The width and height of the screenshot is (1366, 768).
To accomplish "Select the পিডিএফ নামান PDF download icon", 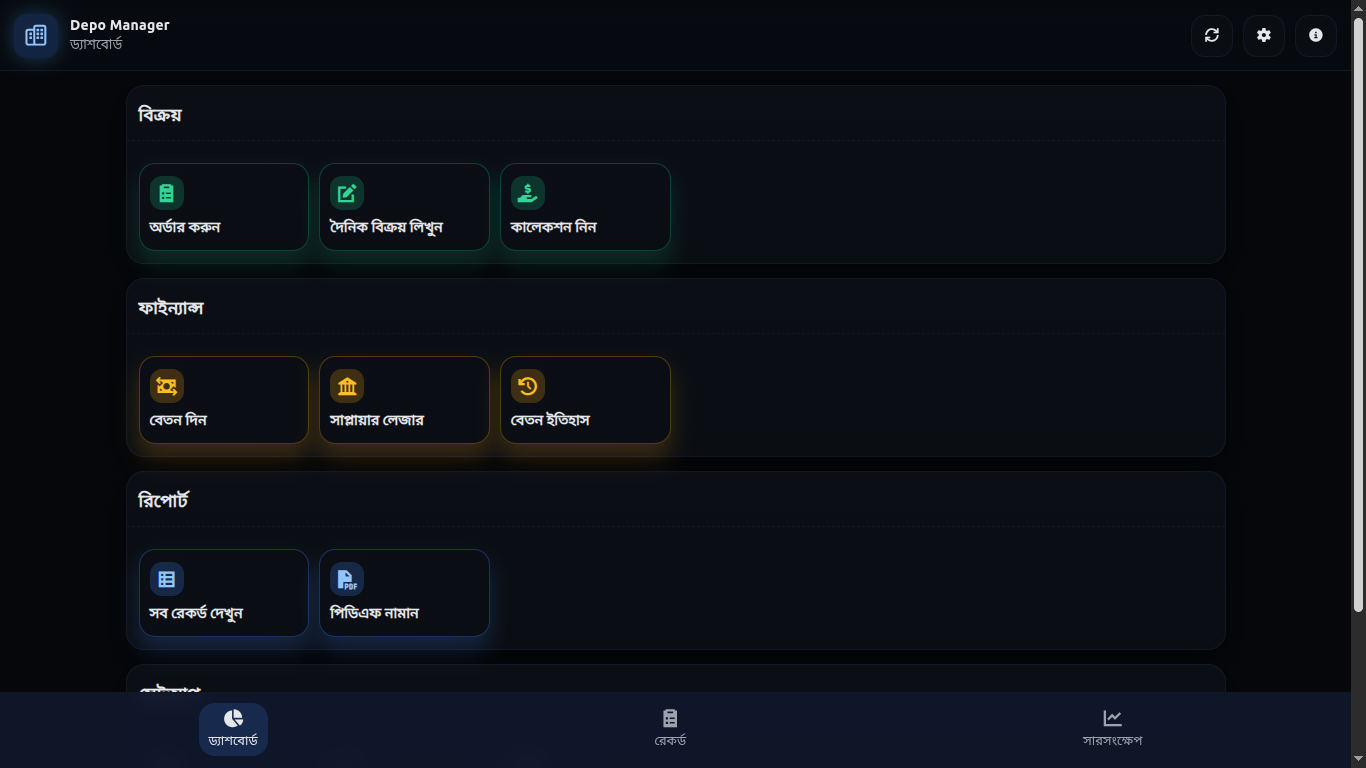I will point(347,578).
